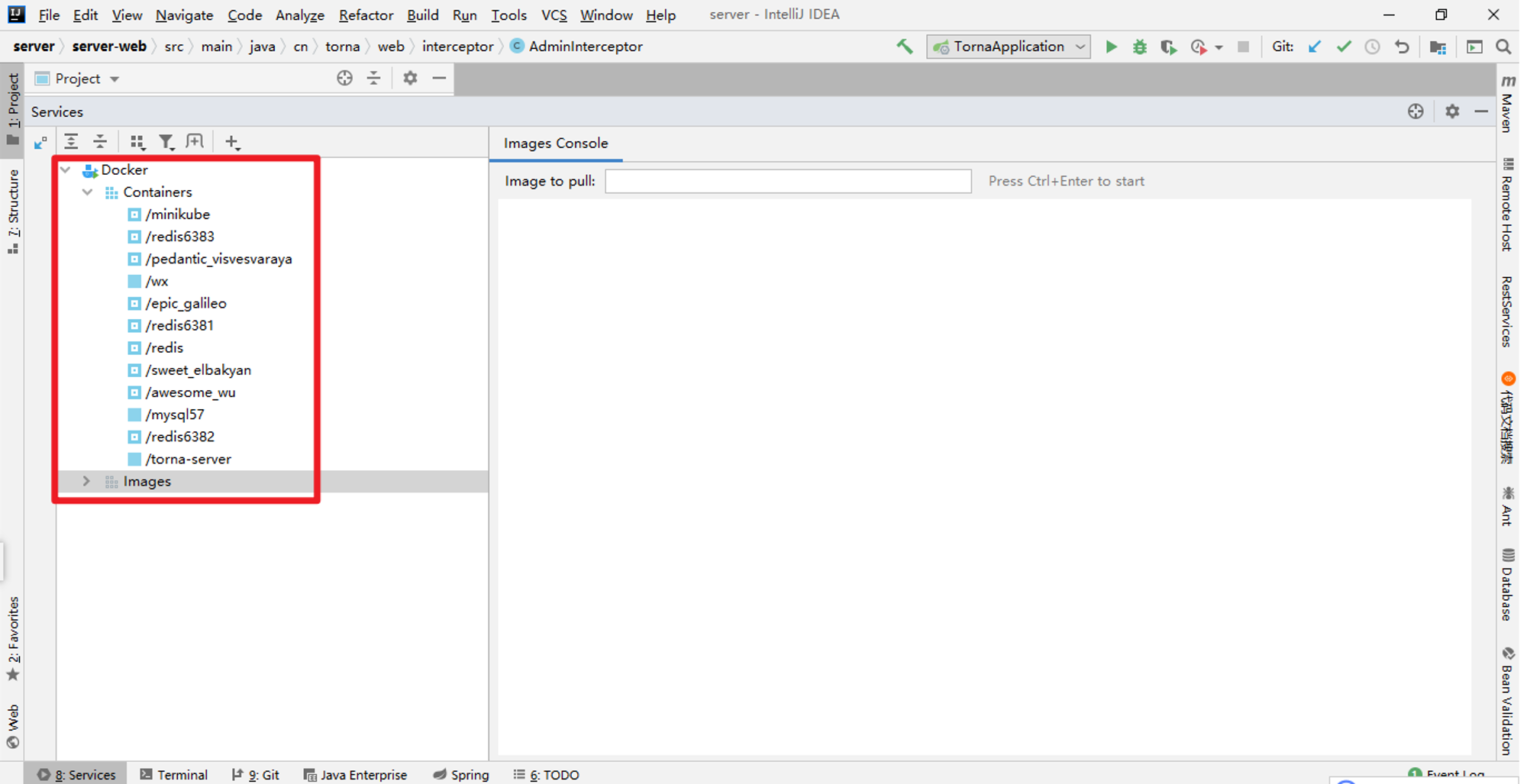Open Project Structure icon
1527x784 pixels.
[1438, 47]
